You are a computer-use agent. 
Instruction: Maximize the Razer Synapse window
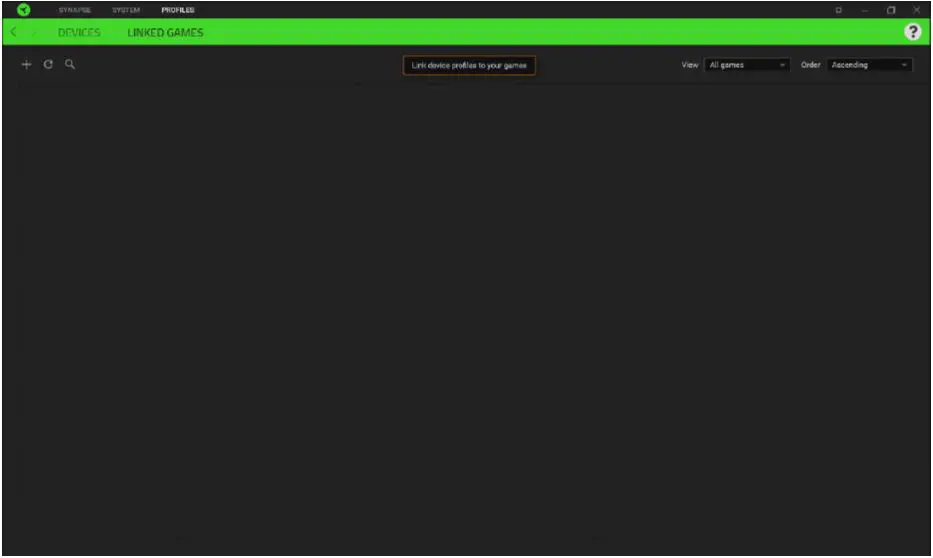tap(891, 10)
